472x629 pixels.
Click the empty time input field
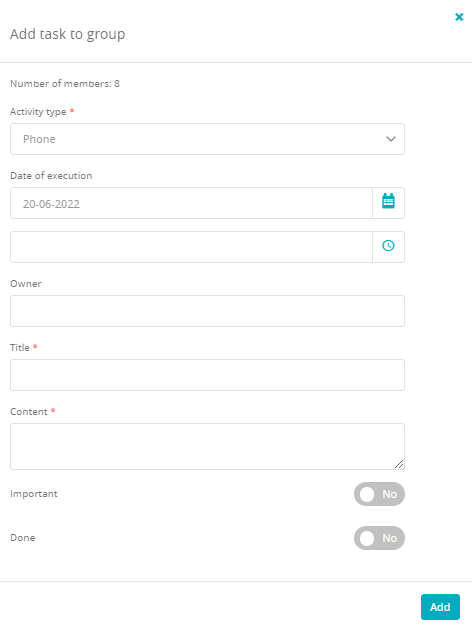191,247
